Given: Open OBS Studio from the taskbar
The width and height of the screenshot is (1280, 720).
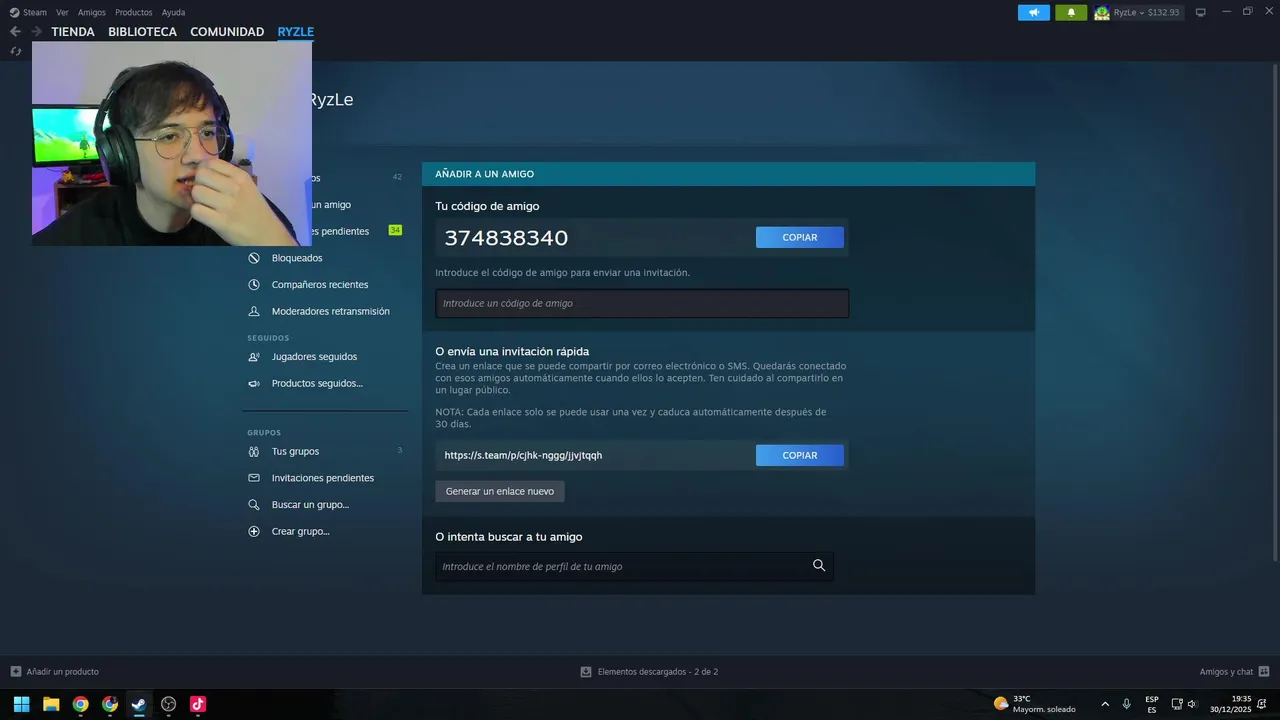Looking at the screenshot, I should tap(168, 704).
